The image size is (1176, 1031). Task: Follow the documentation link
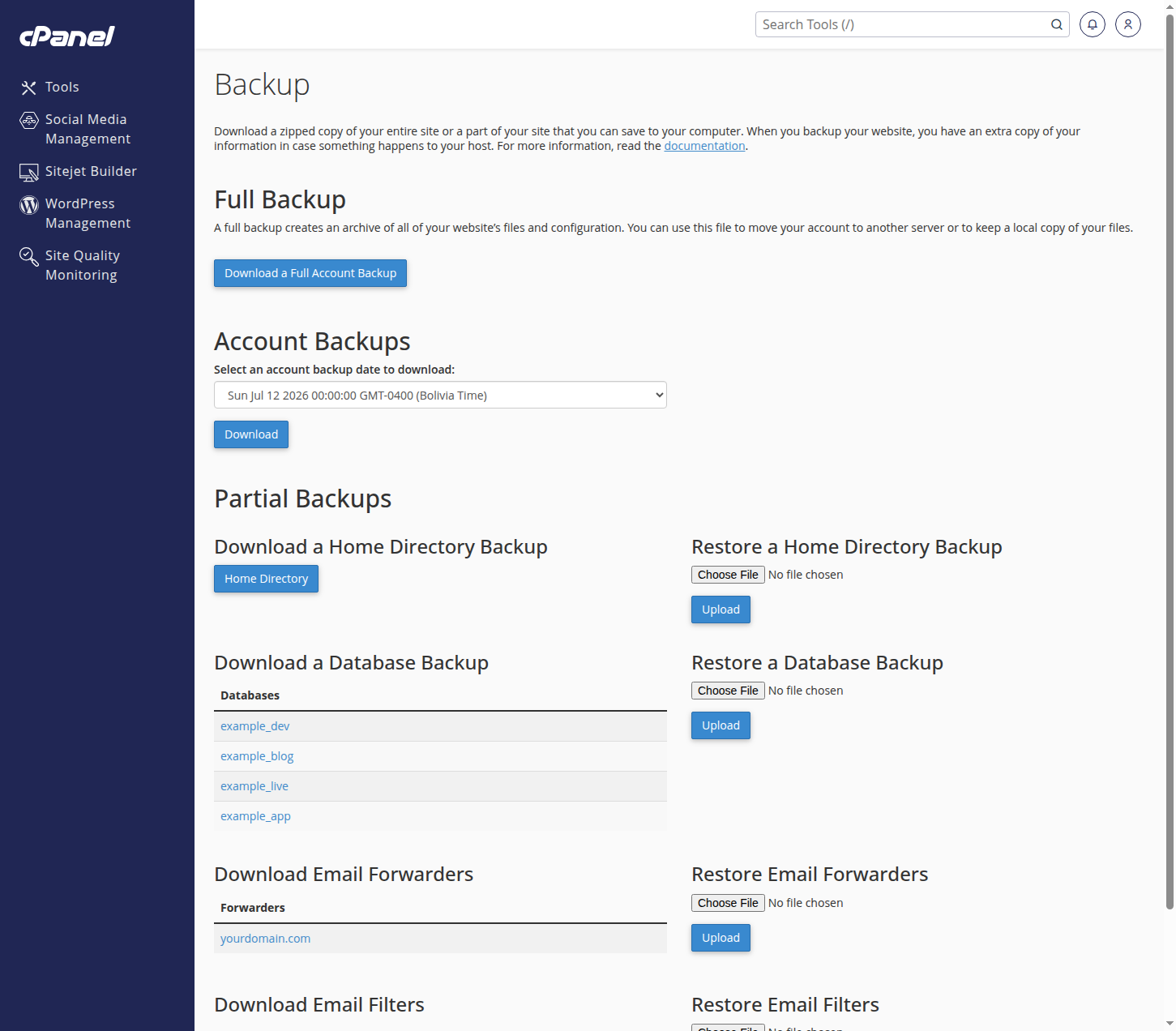[x=704, y=146]
